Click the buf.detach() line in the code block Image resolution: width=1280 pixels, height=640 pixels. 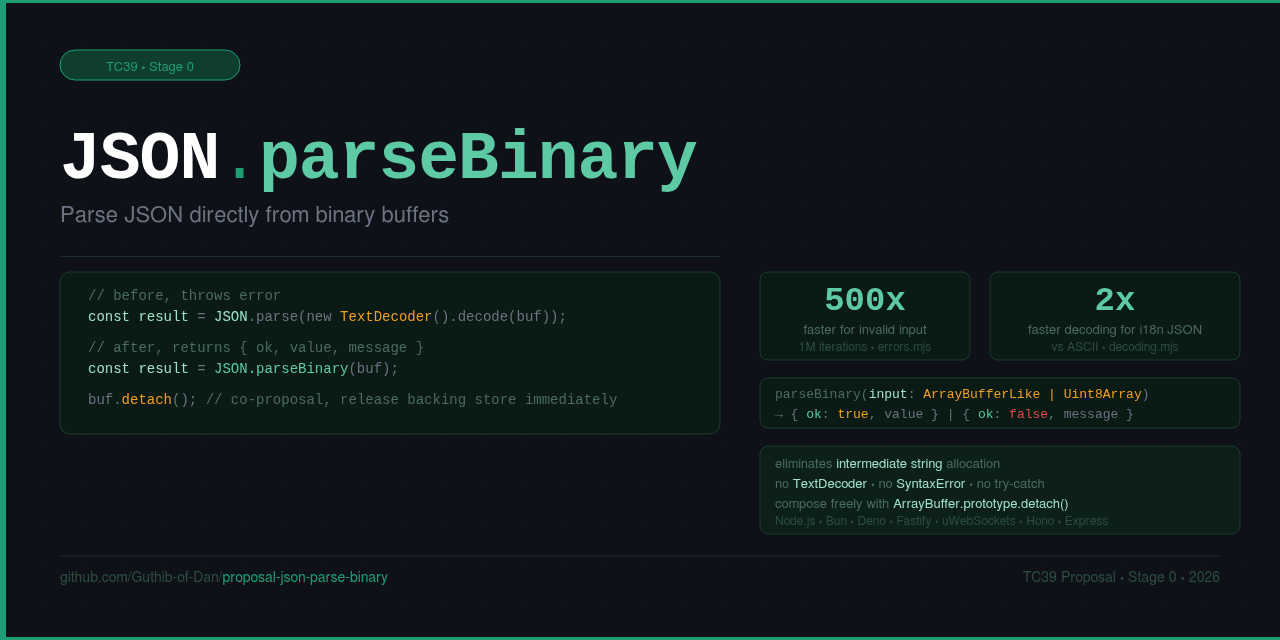tap(143, 399)
